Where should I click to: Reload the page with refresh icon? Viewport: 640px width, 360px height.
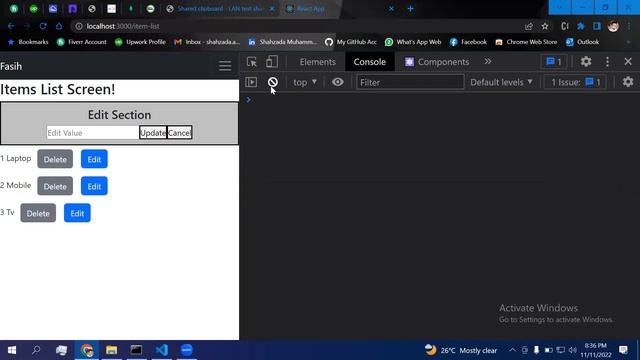click(43, 26)
